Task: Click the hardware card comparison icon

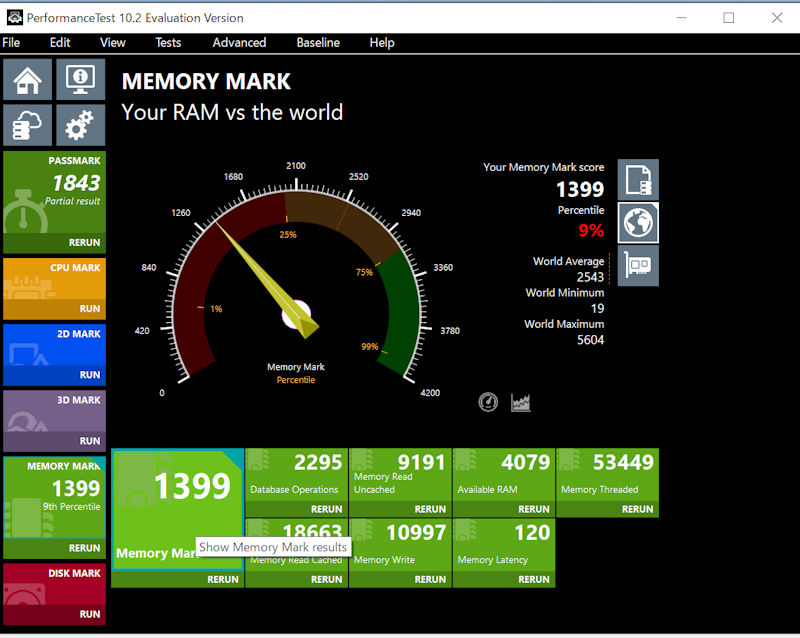Action: (x=638, y=266)
